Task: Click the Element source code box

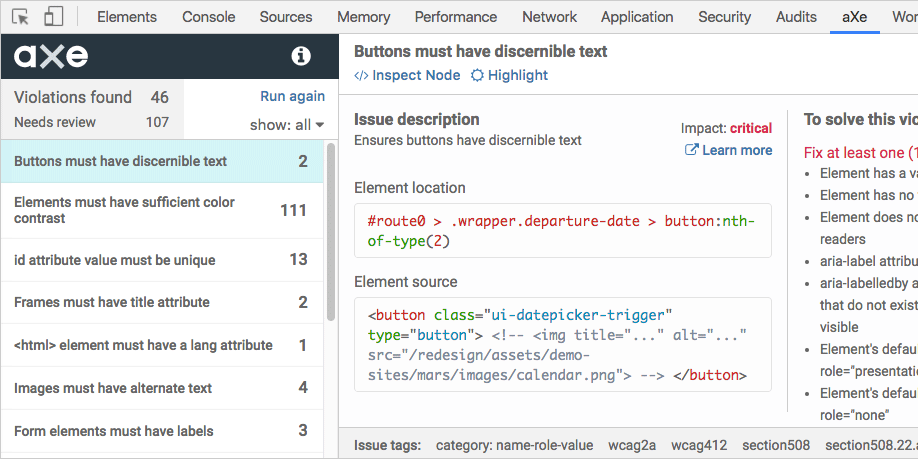Action: pyautogui.click(x=563, y=344)
